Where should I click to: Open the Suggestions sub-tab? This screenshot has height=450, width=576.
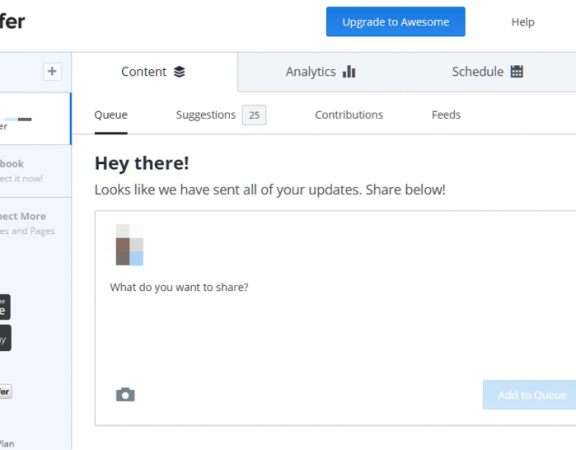click(206, 115)
